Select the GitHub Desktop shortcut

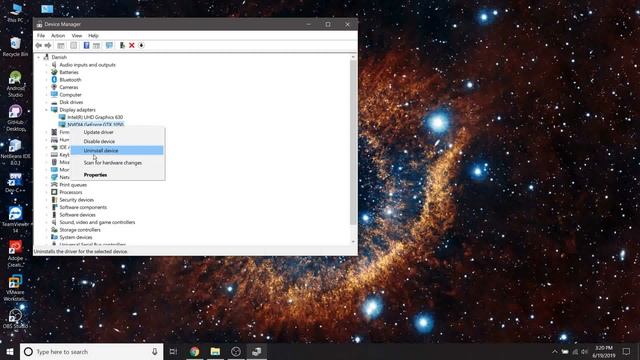click(16, 118)
